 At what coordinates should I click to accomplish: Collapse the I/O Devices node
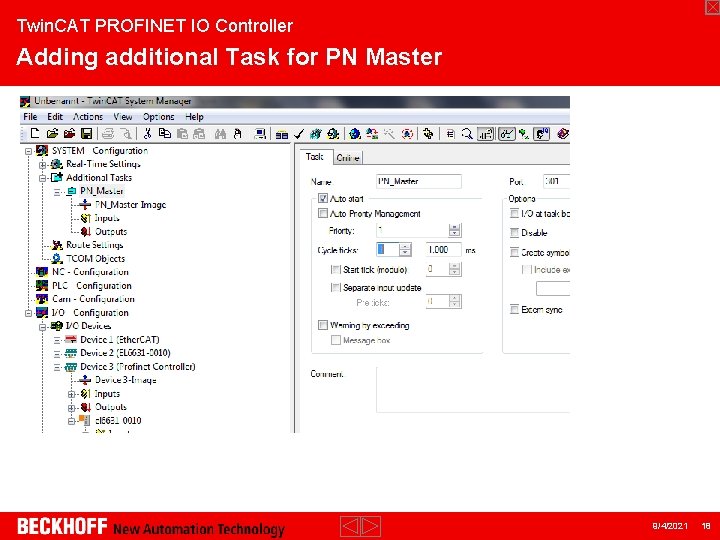tap(43, 326)
